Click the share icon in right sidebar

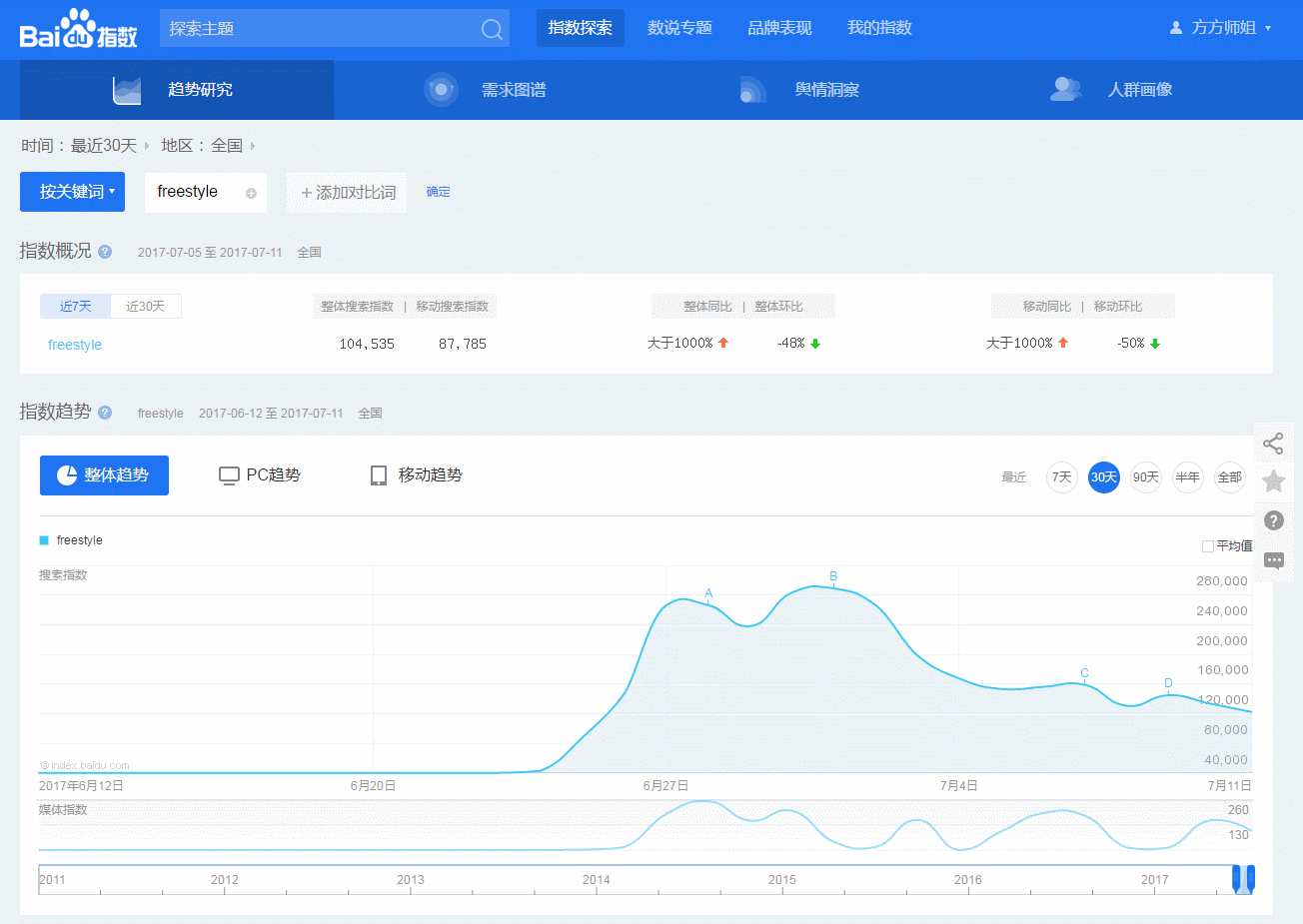coord(1273,444)
